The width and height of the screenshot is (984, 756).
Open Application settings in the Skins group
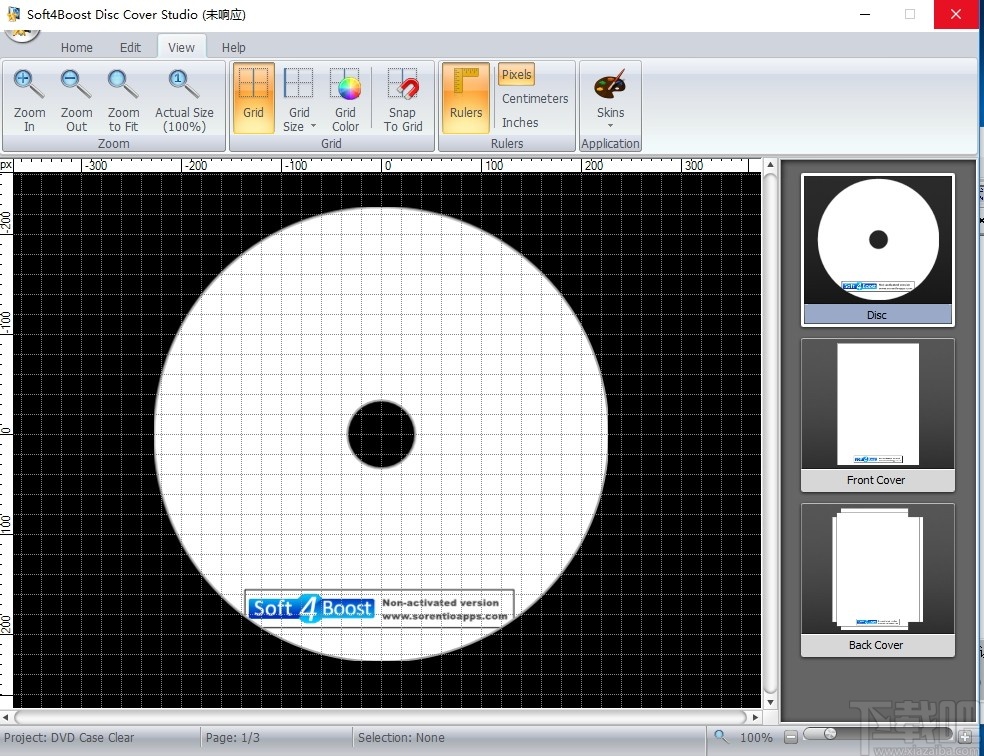(610, 143)
